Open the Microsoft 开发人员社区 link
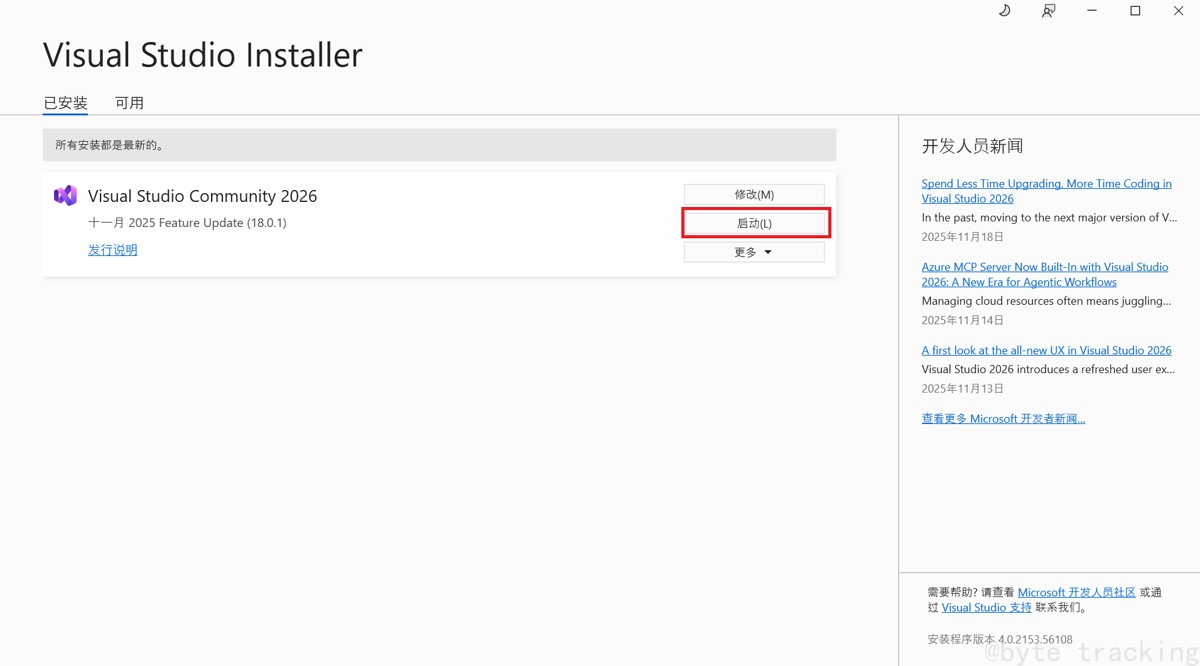1200x666 pixels. 1075,591
